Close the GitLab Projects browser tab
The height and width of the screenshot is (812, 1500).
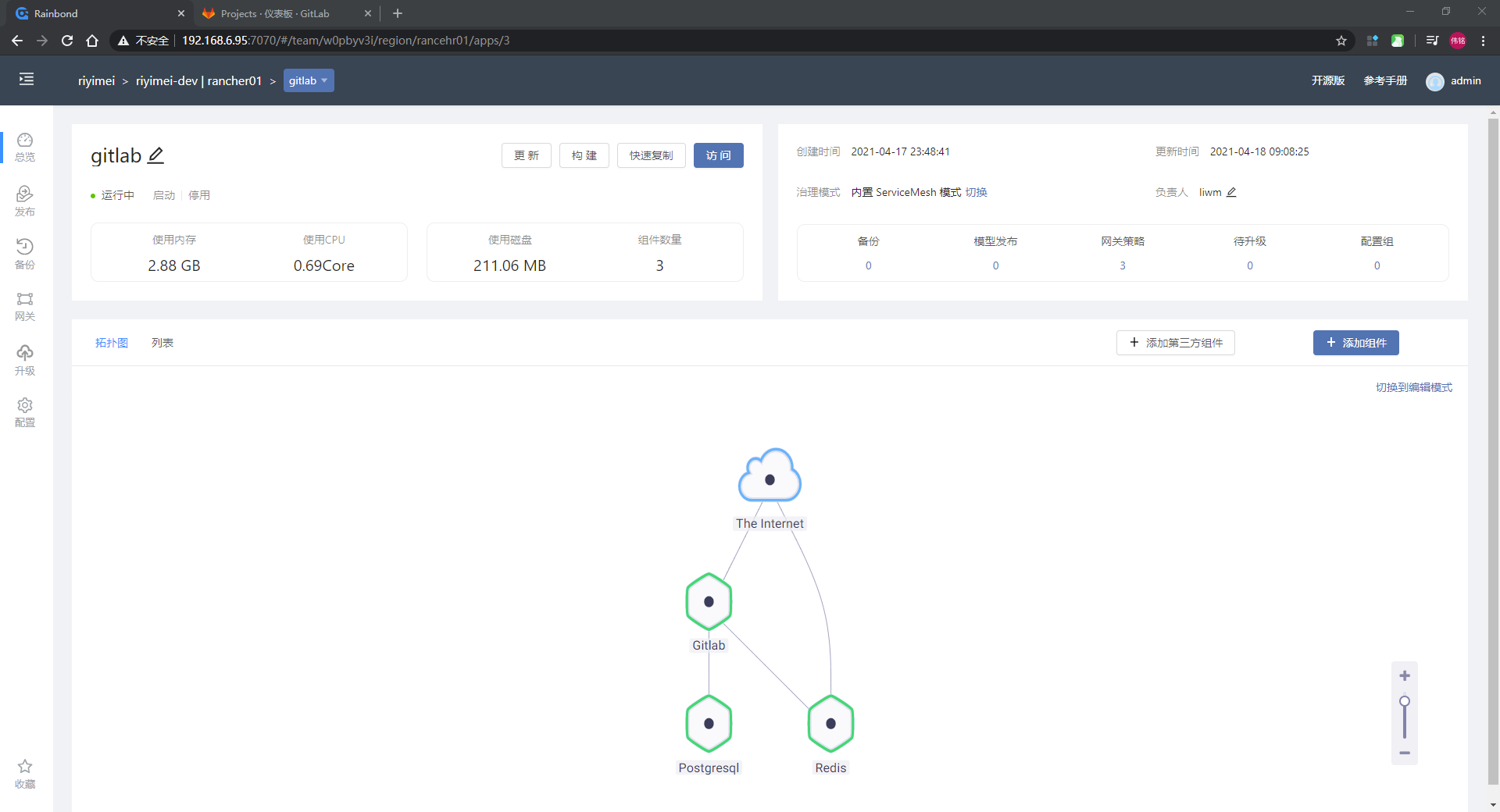point(368,13)
